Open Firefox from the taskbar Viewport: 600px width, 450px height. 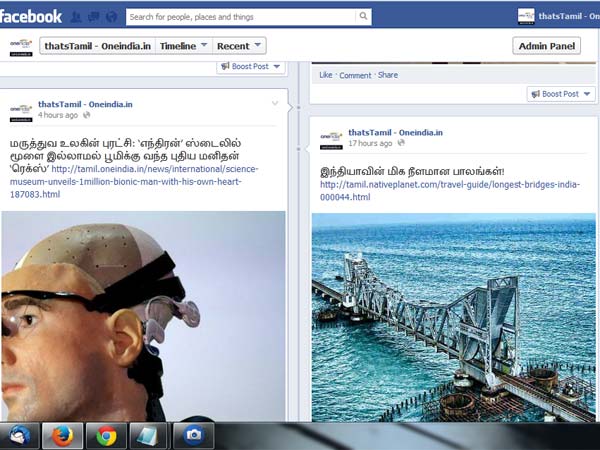(x=62, y=436)
